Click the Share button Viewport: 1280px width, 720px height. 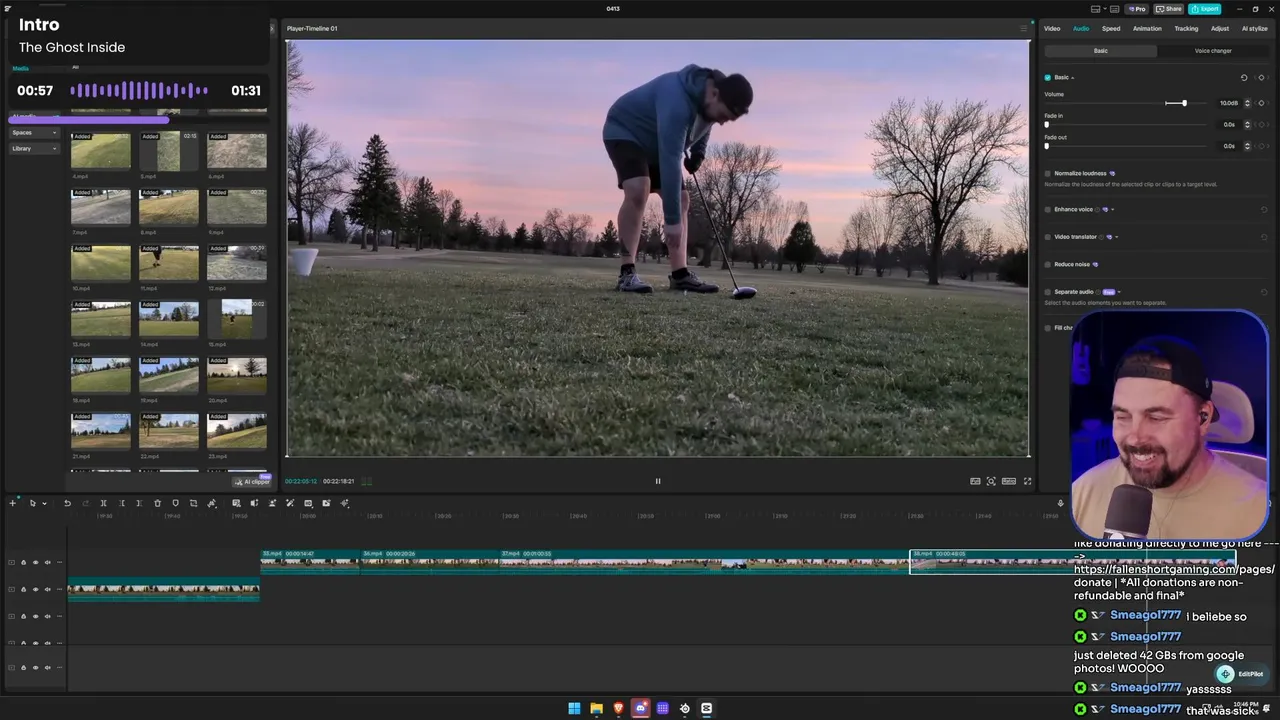[1169, 9]
